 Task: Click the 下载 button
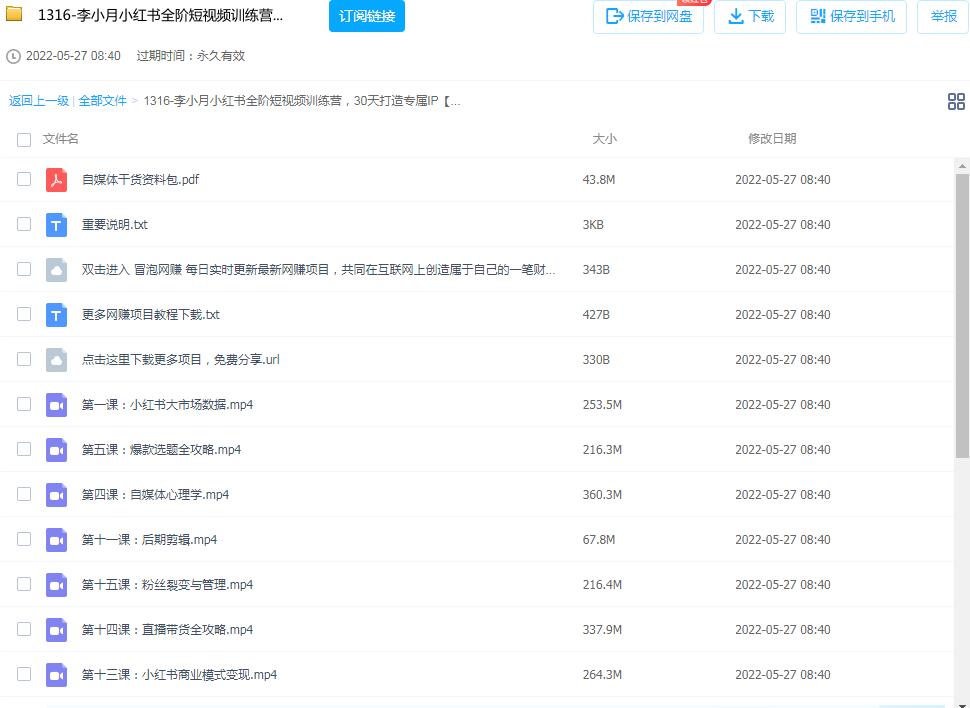click(750, 17)
